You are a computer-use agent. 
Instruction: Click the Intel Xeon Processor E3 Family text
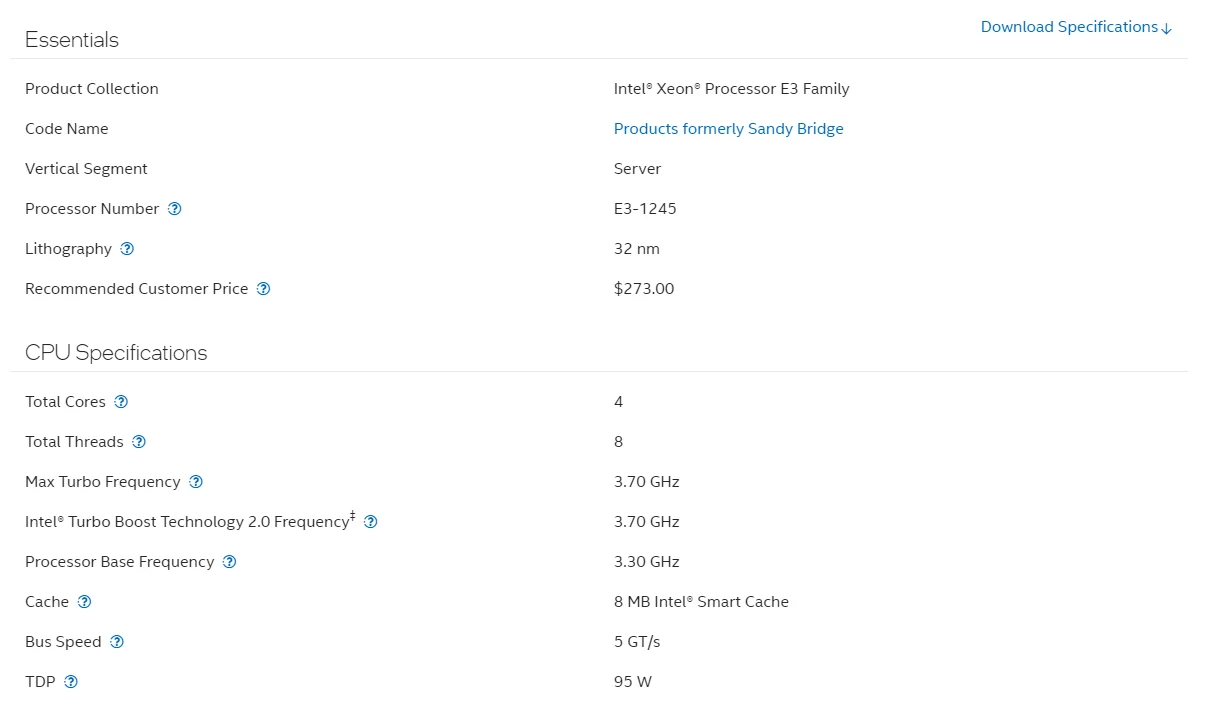pos(731,89)
